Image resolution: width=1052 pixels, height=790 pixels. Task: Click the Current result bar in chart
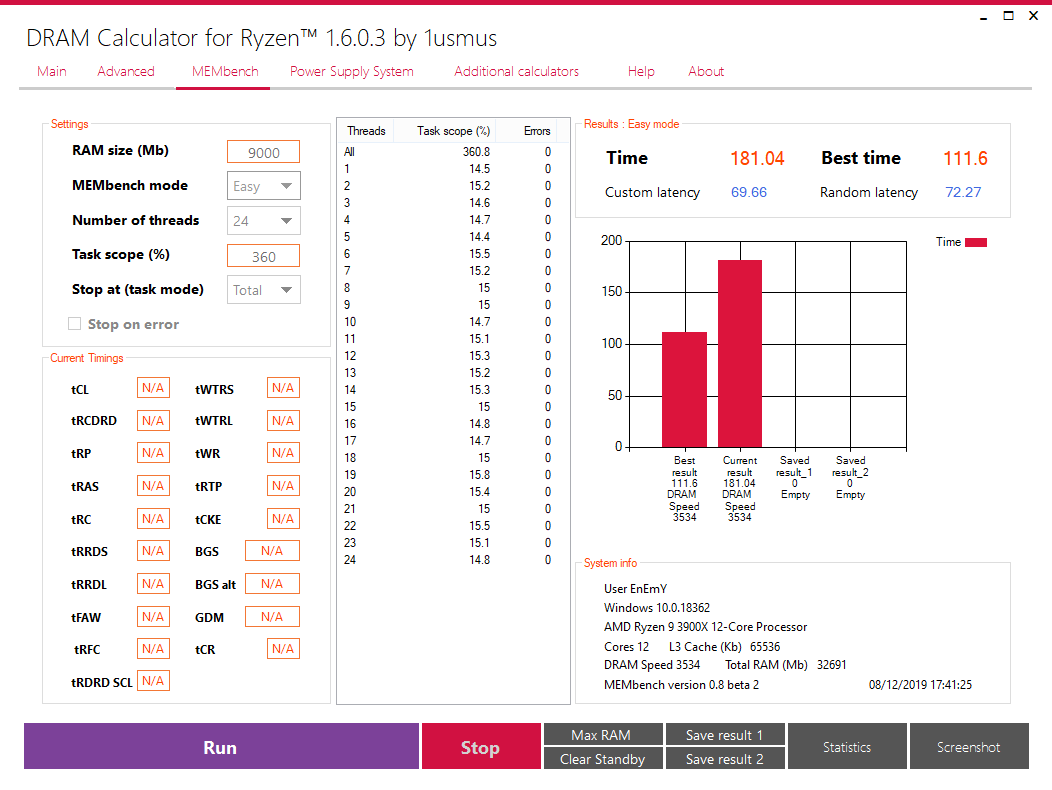pyautogui.click(x=740, y=353)
